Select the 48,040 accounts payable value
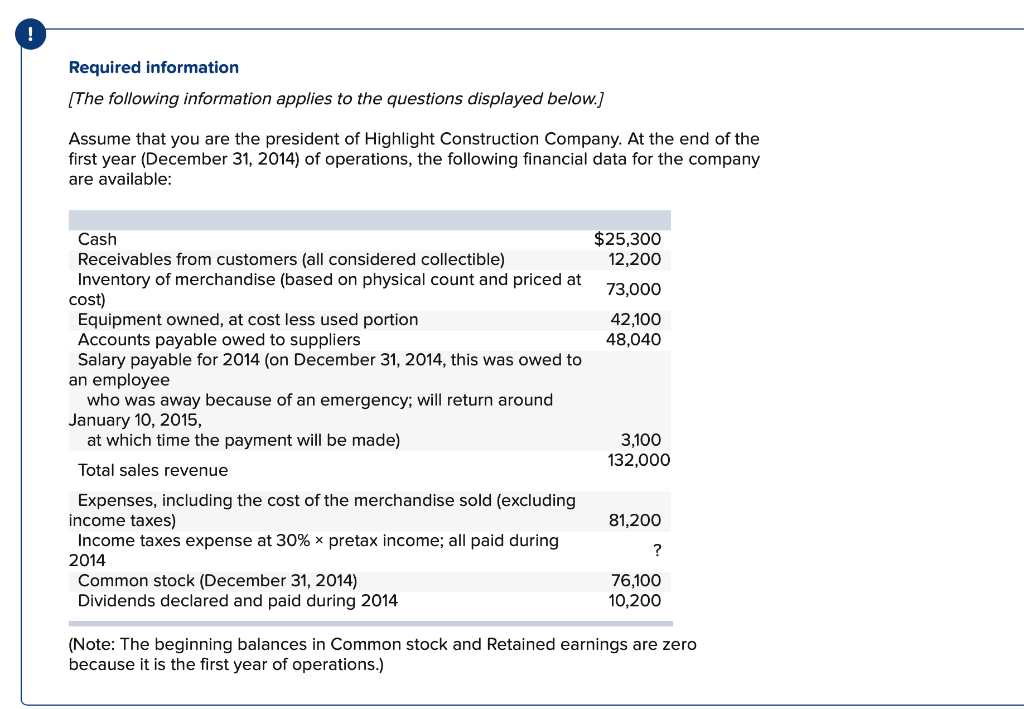Image resolution: width=1024 pixels, height=709 pixels. click(633, 339)
